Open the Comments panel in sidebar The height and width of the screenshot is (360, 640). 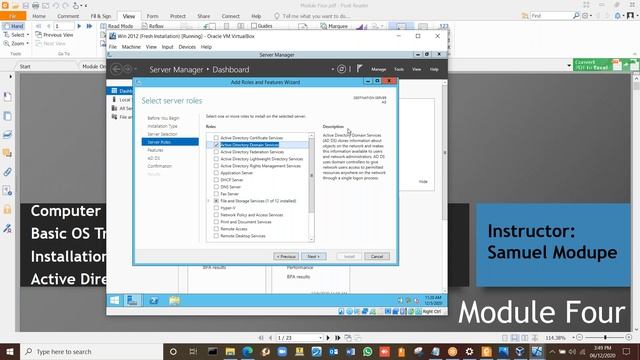click(7, 153)
